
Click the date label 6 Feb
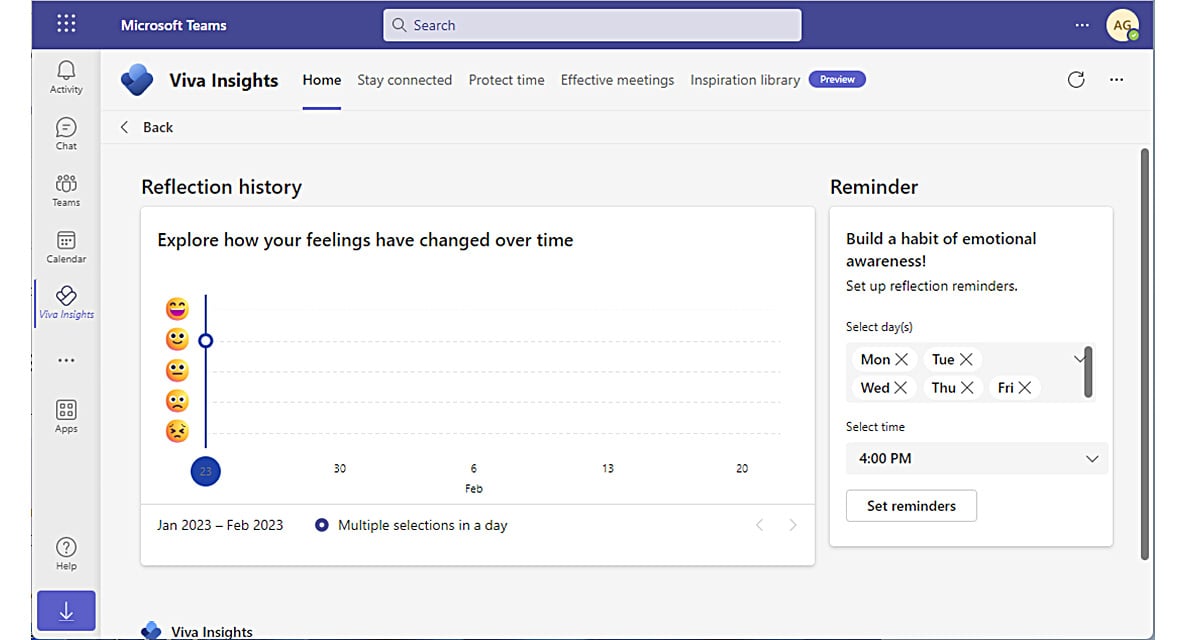click(474, 478)
